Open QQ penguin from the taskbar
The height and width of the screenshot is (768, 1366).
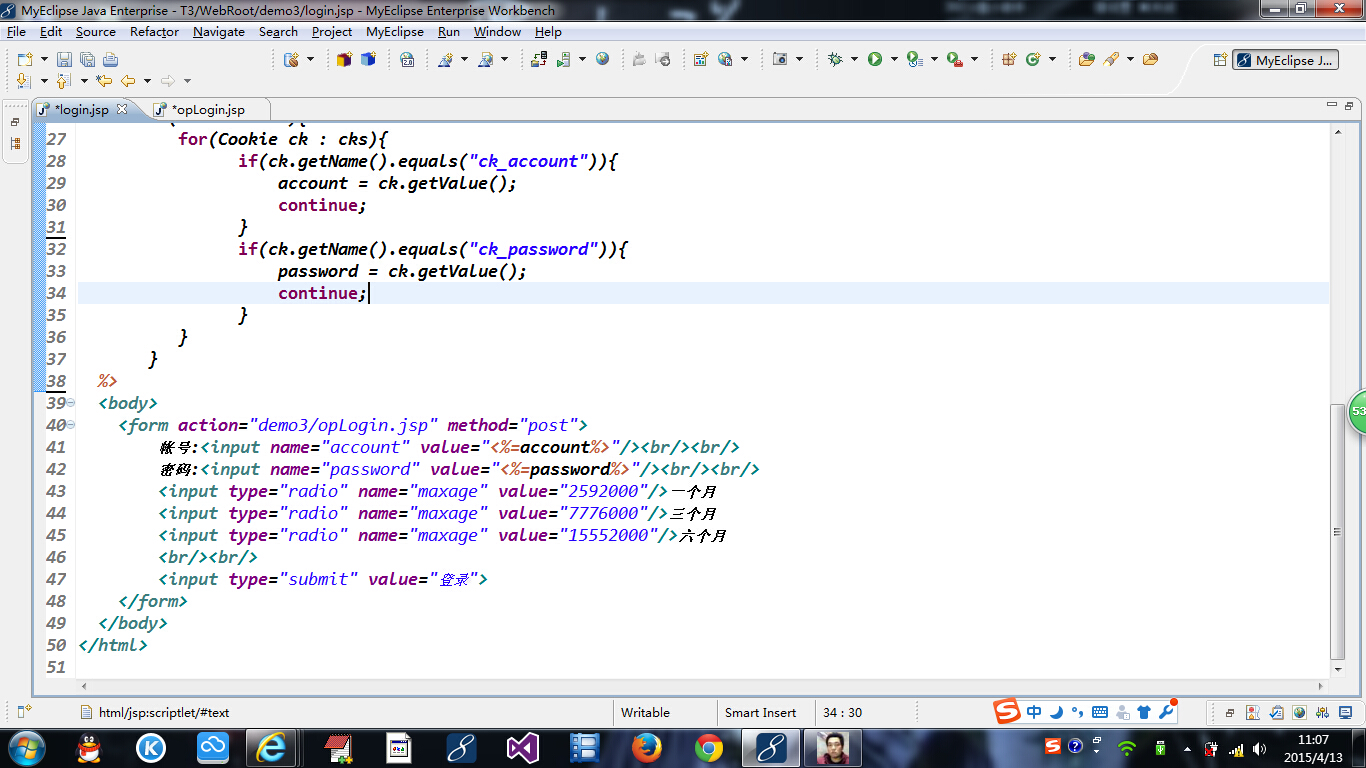89,747
